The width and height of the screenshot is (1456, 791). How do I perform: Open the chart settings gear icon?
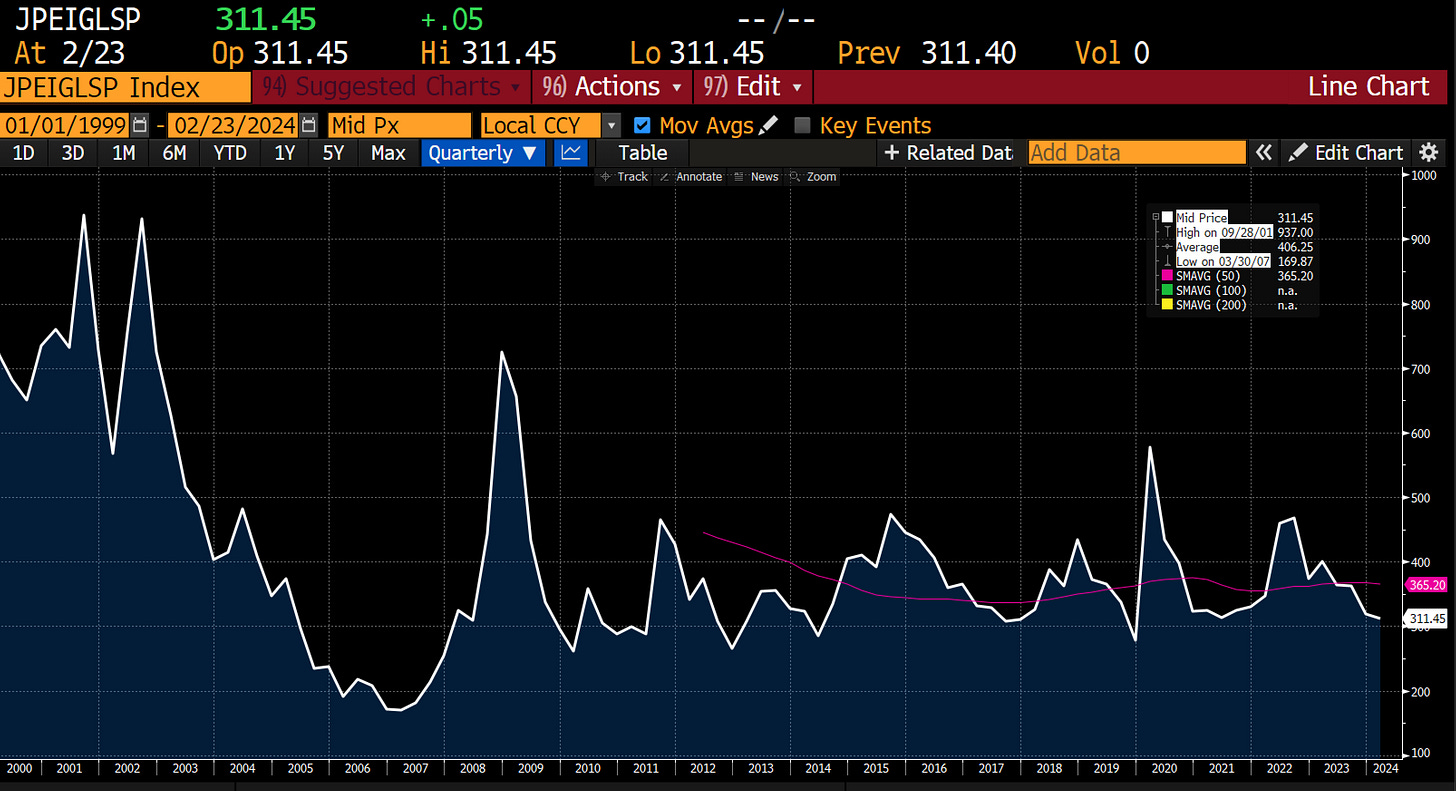point(1428,152)
